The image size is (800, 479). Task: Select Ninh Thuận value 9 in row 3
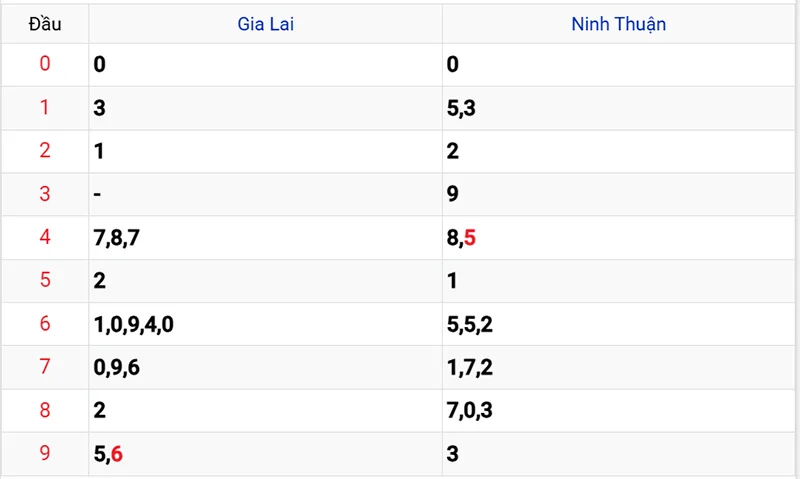[x=453, y=194]
